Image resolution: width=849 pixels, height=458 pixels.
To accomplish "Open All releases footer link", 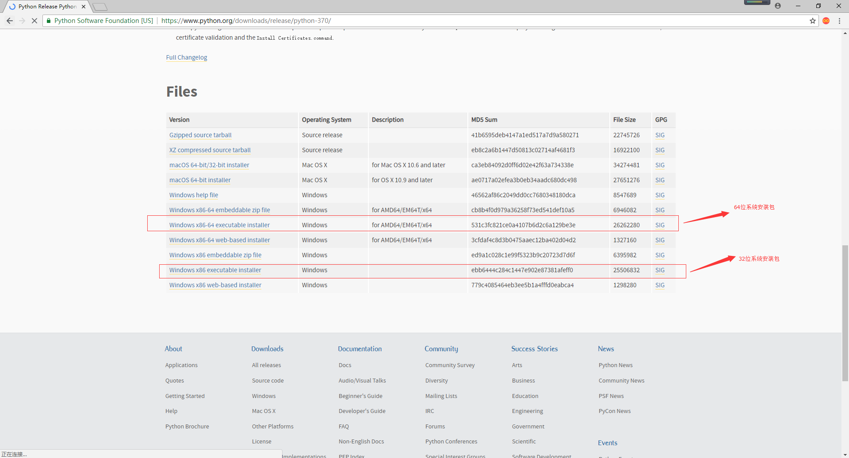I will coord(266,365).
